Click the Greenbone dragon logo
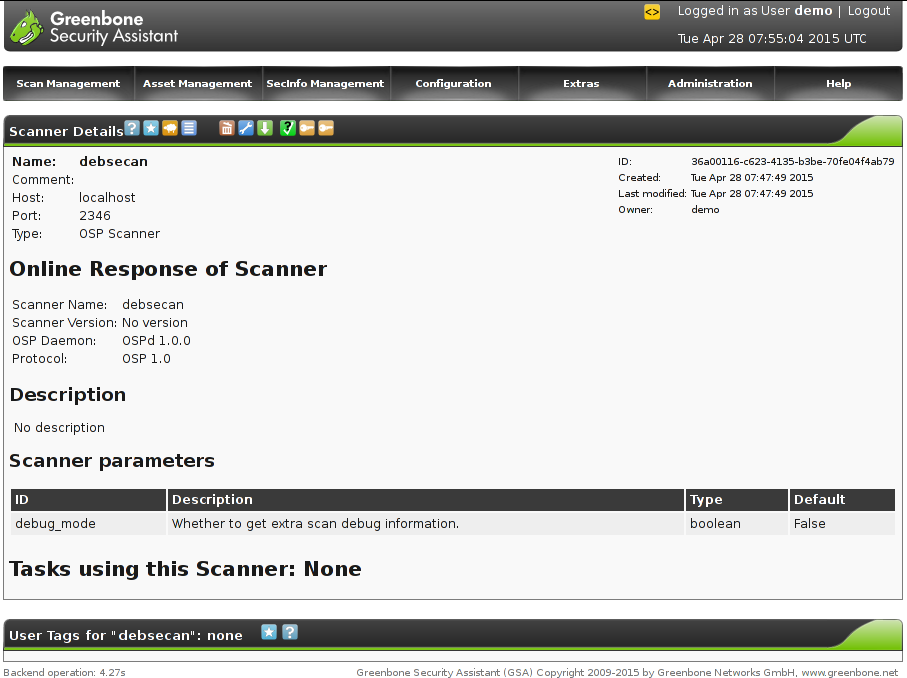This screenshot has width=907, height=678. tap(26, 27)
